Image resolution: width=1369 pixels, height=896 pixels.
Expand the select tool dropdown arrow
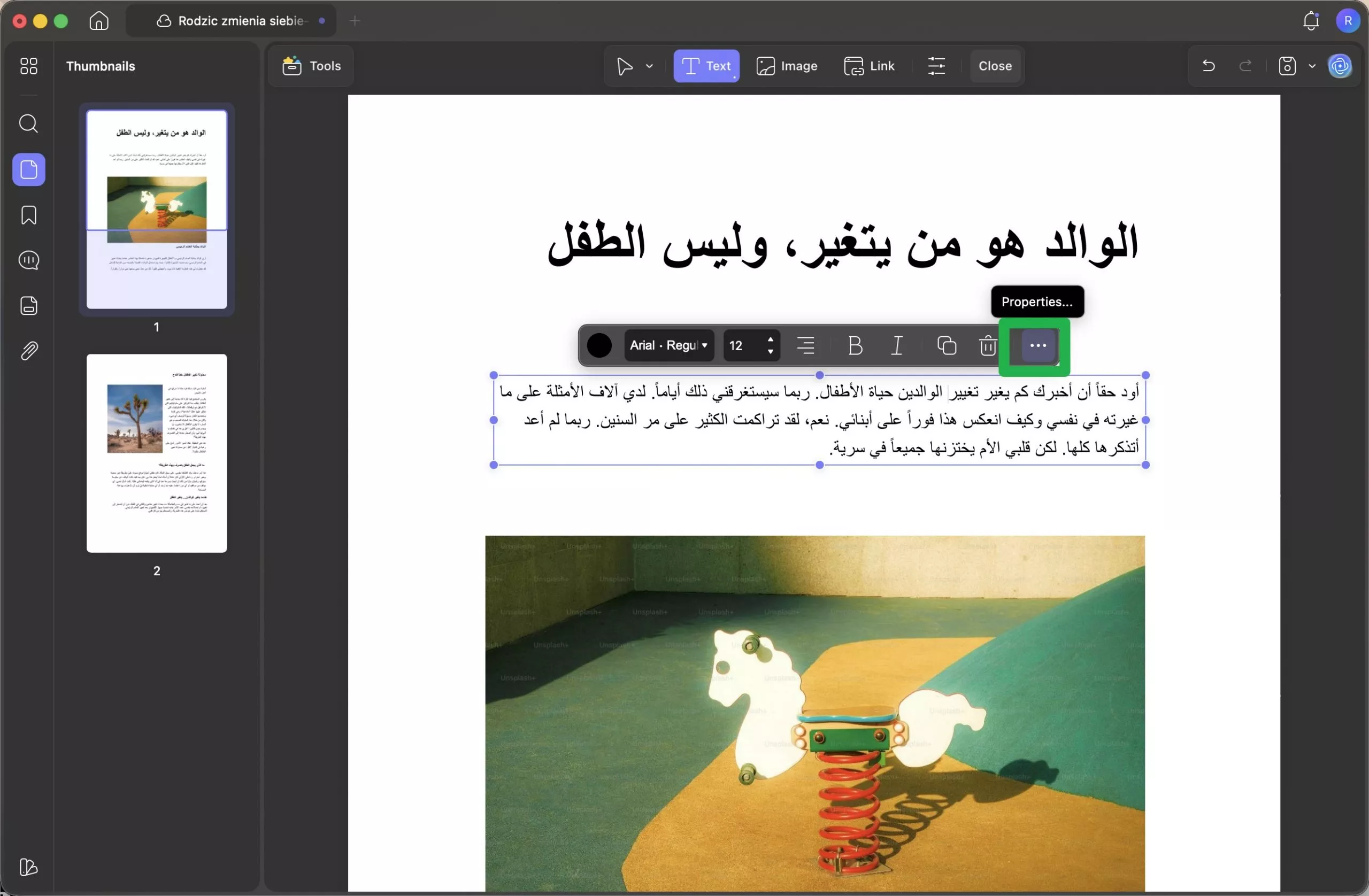(649, 66)
